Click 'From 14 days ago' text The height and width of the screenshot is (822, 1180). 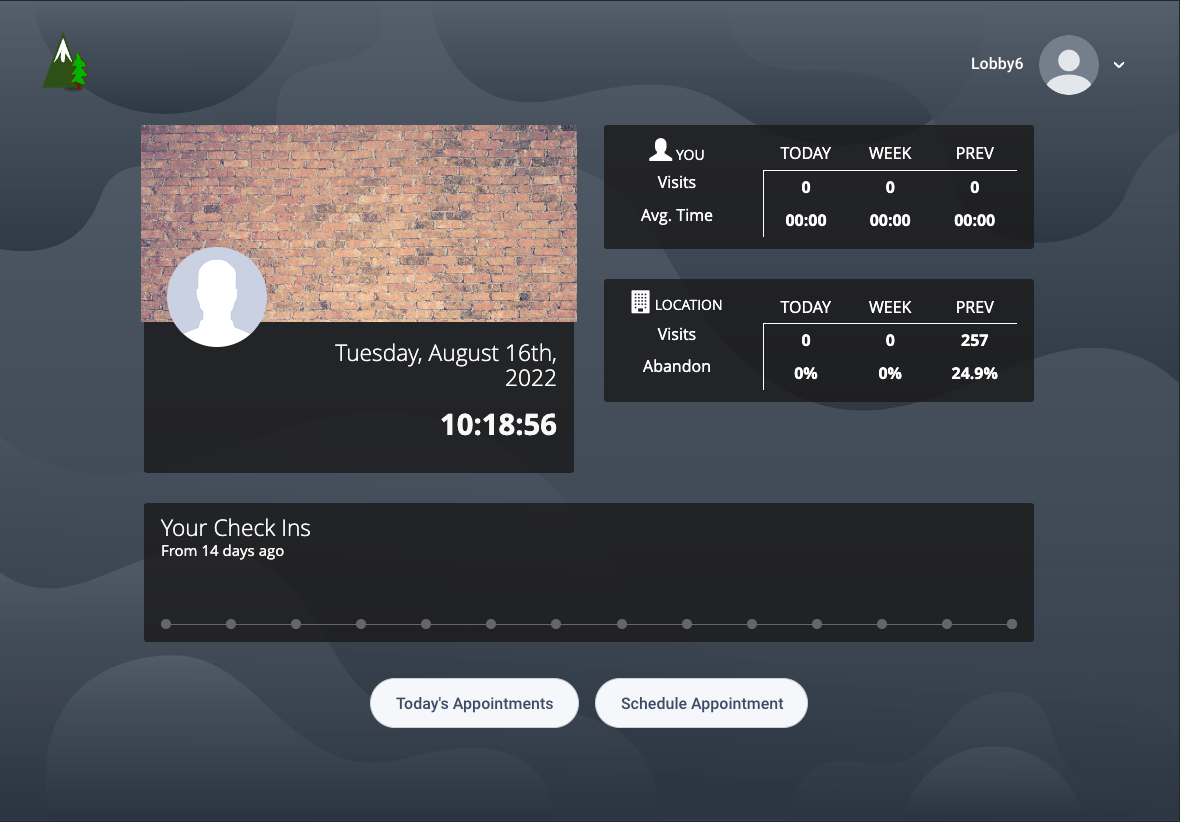tap(222, 551)
